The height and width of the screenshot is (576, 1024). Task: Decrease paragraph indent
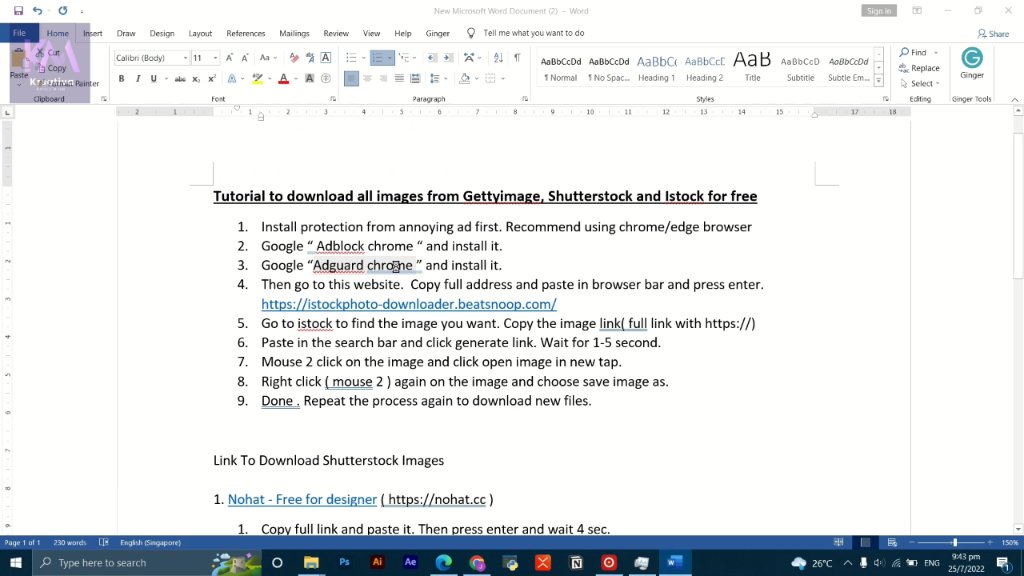tap(432, 57)
